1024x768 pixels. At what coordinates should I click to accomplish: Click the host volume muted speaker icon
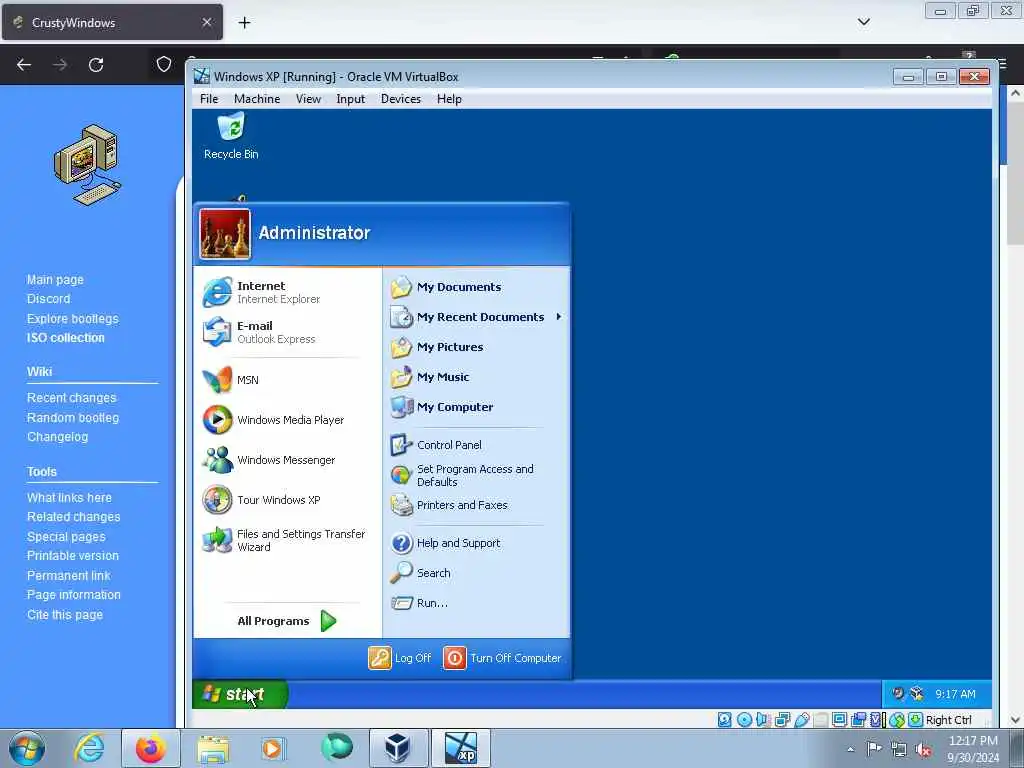pyautogui.click(x=923, y=749)
